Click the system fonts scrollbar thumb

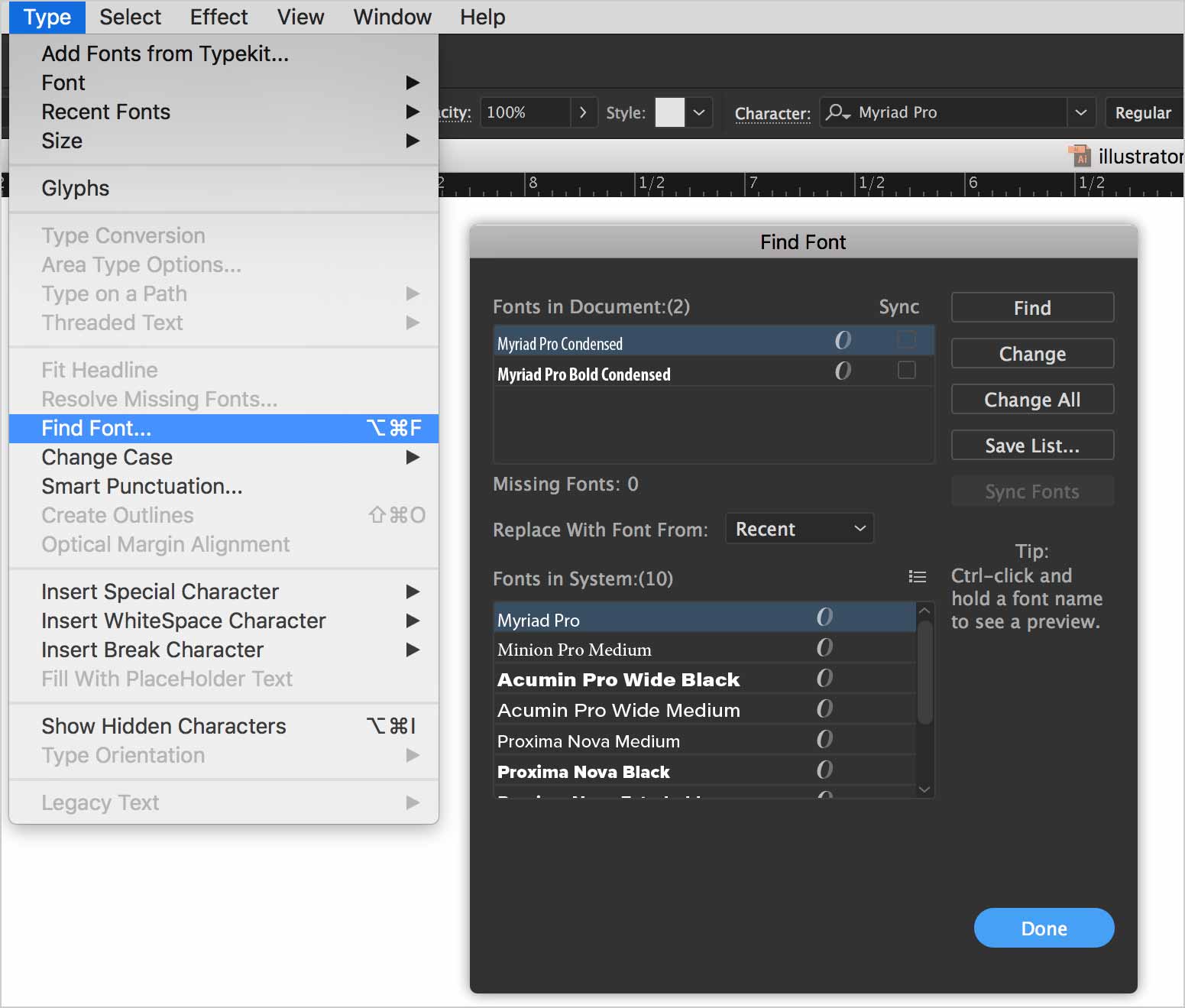924,673
